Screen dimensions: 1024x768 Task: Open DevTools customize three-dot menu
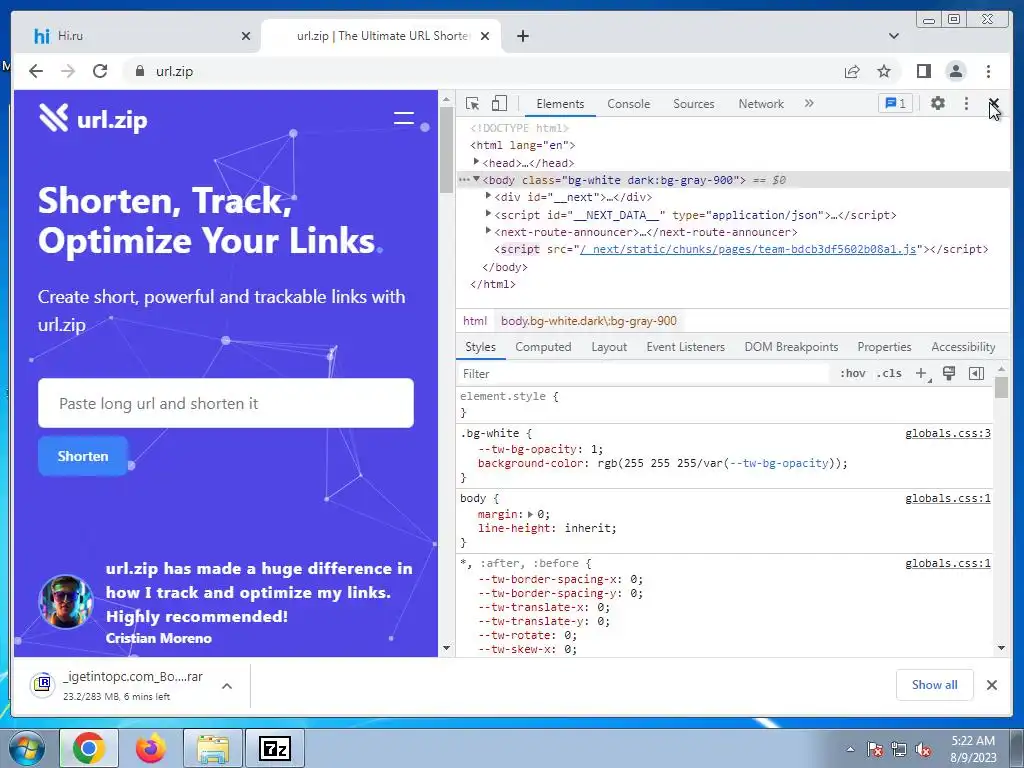pos(966,103)
